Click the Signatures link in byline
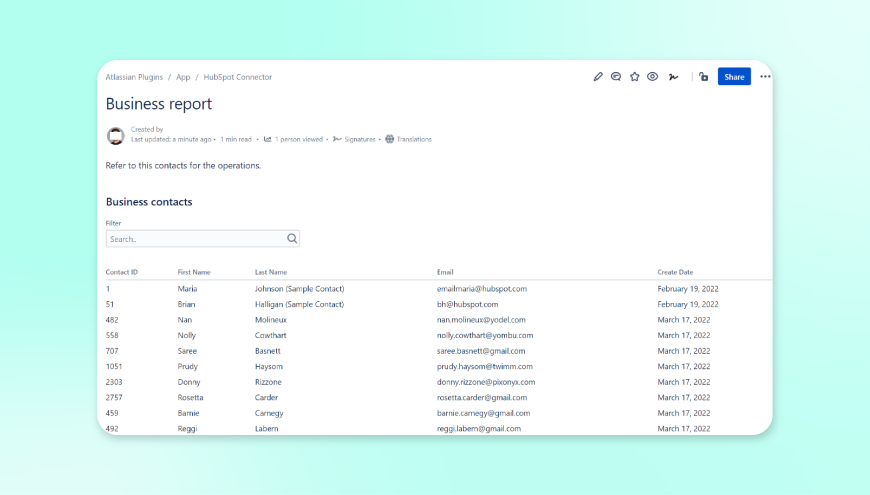The image size is (870, 495). (x=360, y=139)
